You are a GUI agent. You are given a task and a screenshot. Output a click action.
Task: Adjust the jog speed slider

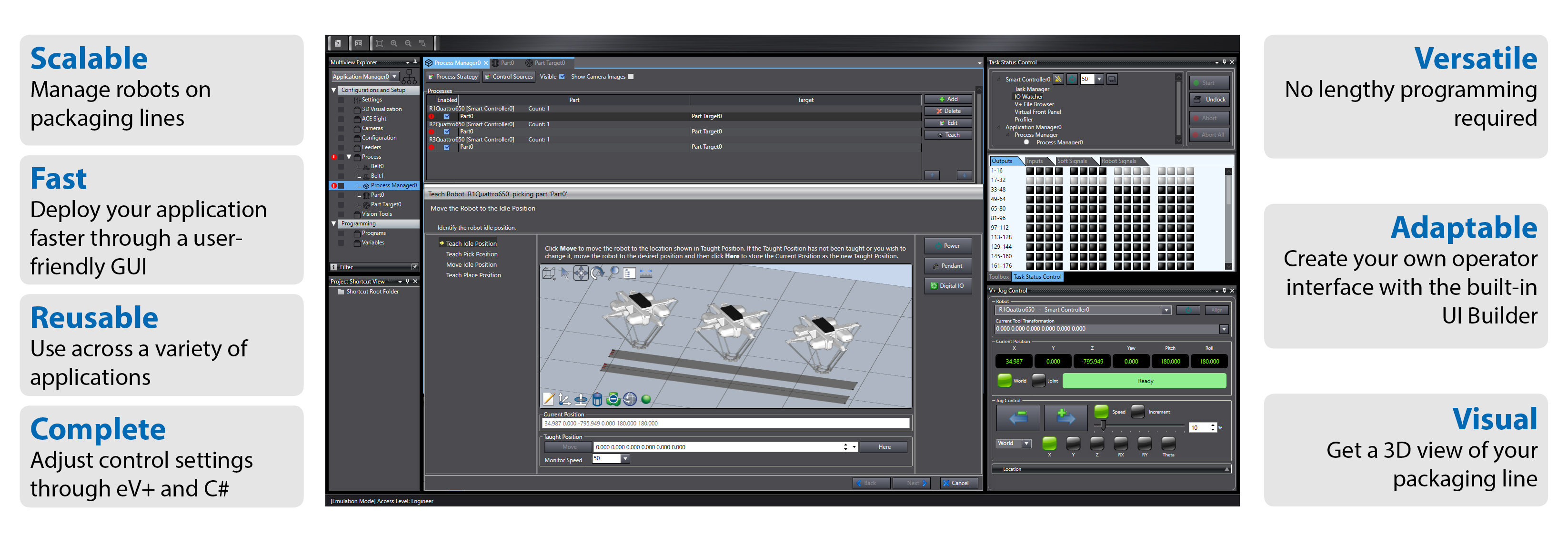1103,425
